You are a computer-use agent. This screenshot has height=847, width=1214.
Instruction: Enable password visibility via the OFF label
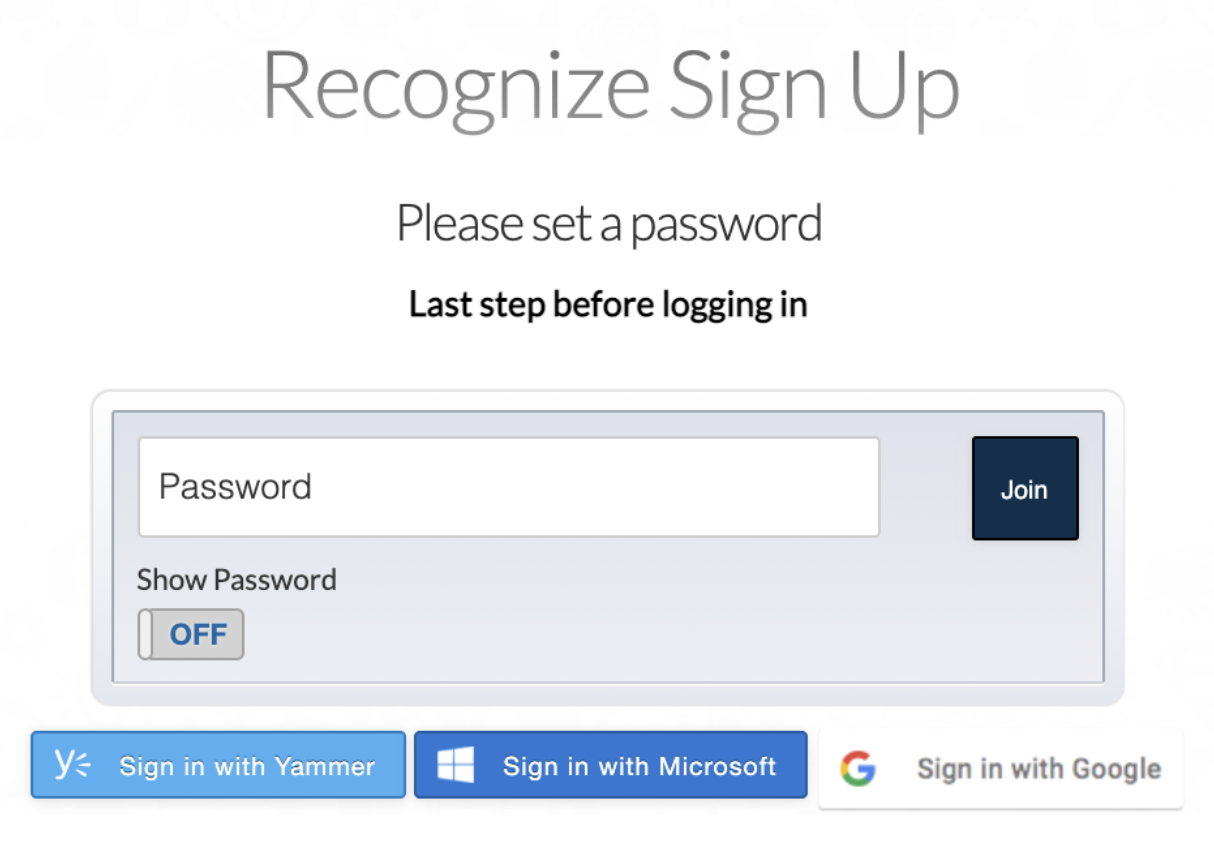pyautogui.click(x=198, y=634)
